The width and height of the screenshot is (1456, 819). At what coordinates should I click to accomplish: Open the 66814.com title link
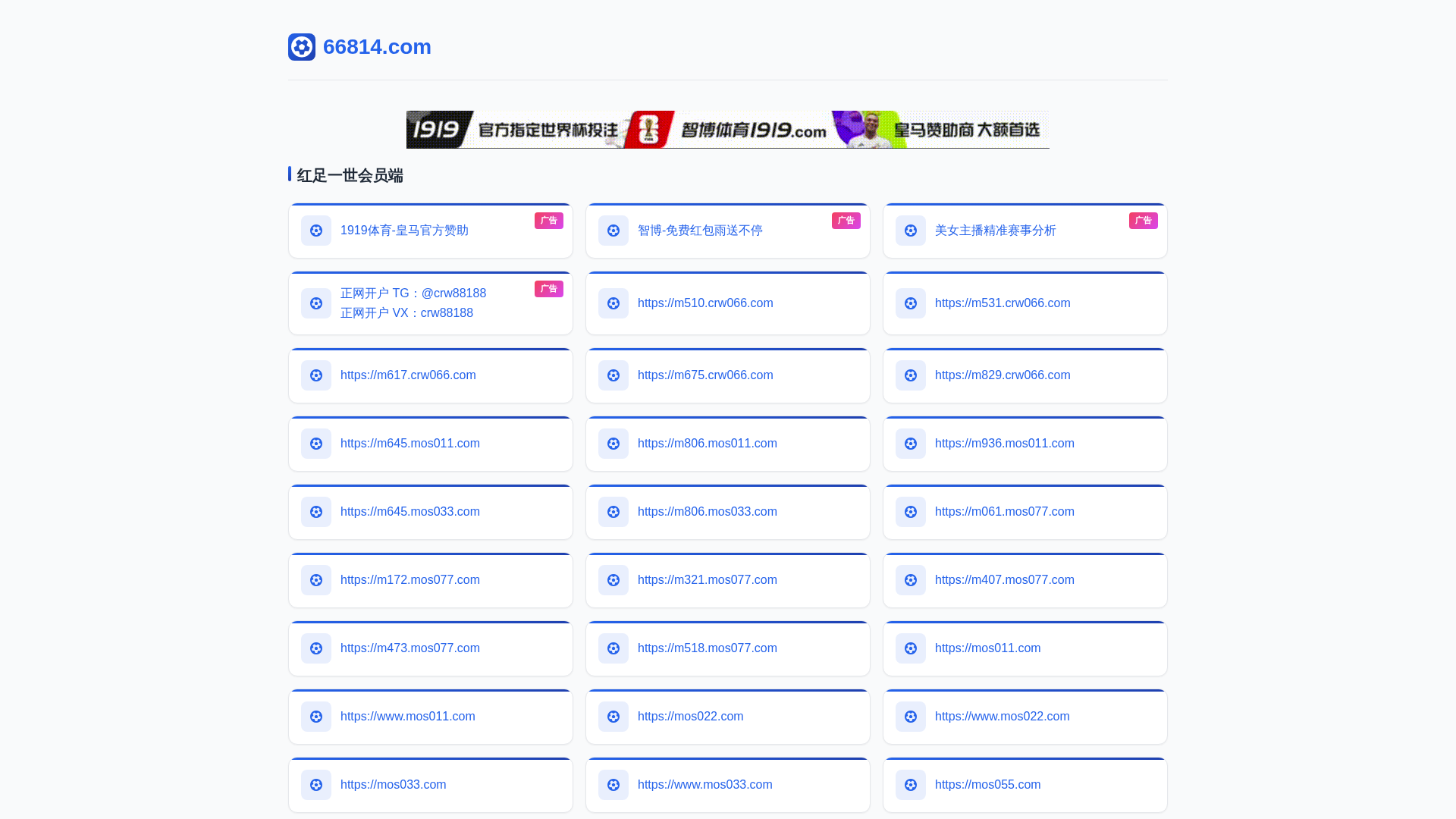377,47
